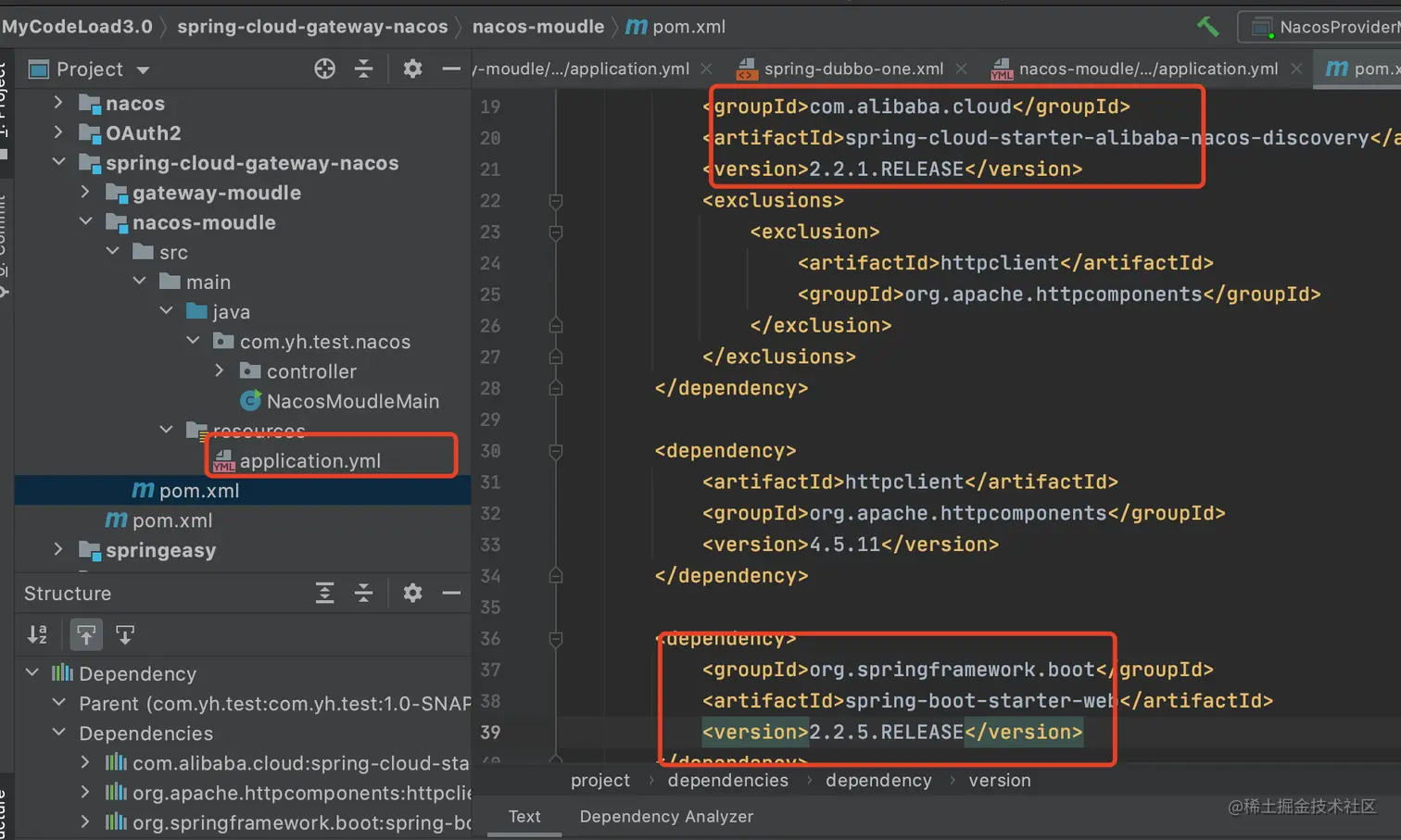Toggle Sort alphabetically in Structure panel
1401x840 pixels.
(x=37, y=634)
